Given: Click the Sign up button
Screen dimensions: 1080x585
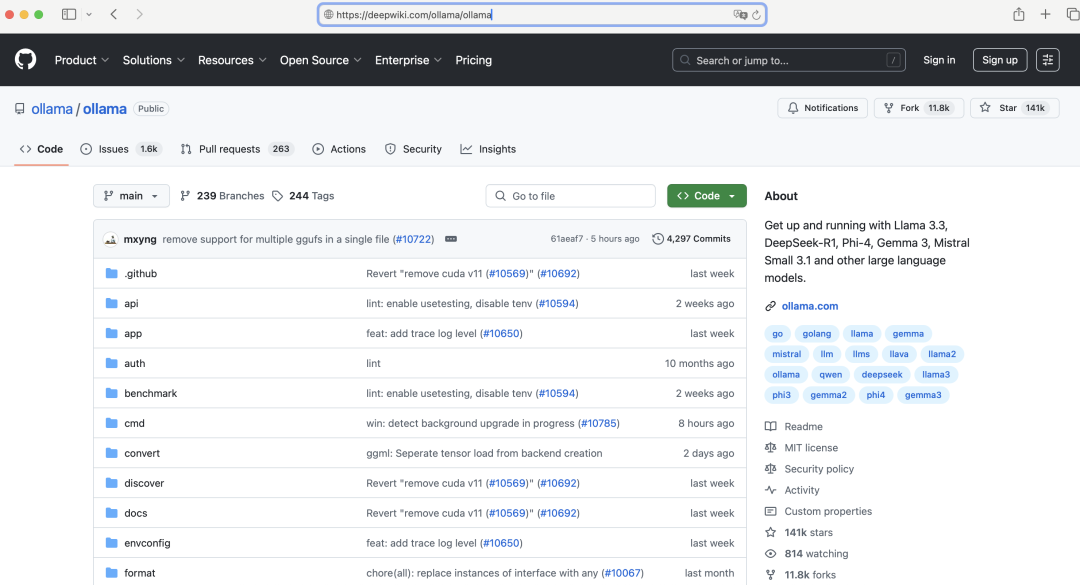Looking at the screenshot, I should pos(999,60).
